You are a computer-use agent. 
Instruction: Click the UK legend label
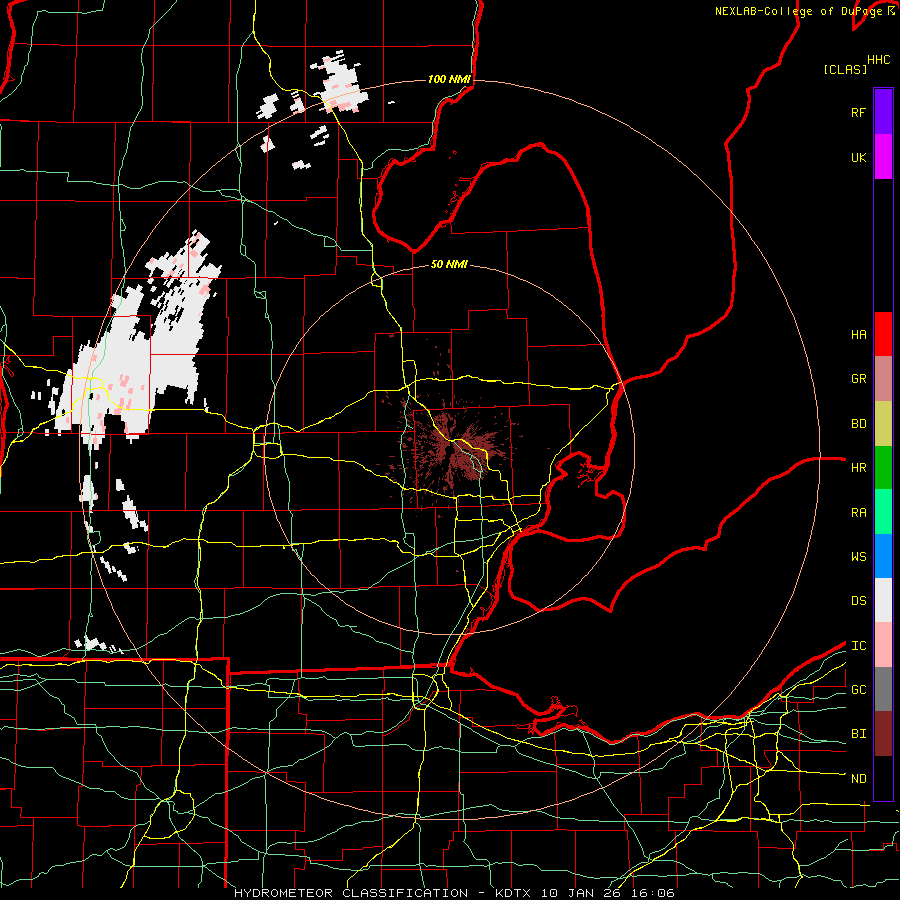[858, 157]
